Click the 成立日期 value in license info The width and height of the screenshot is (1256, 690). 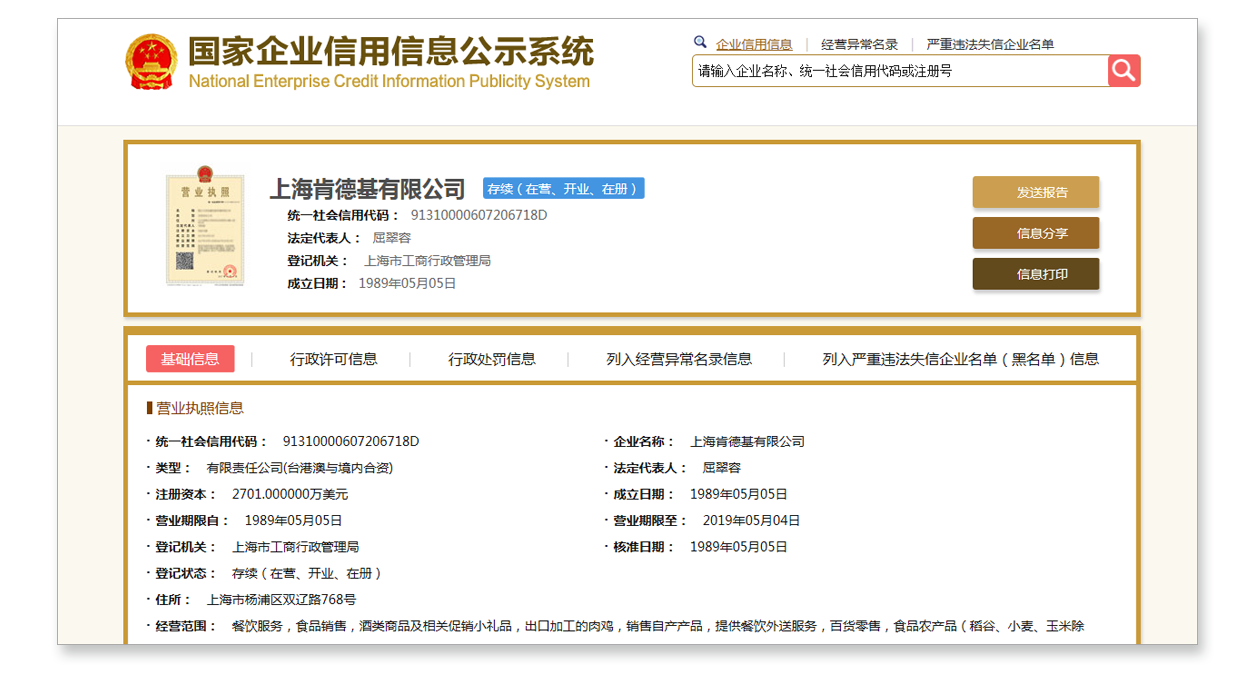(x=739, y=494)
